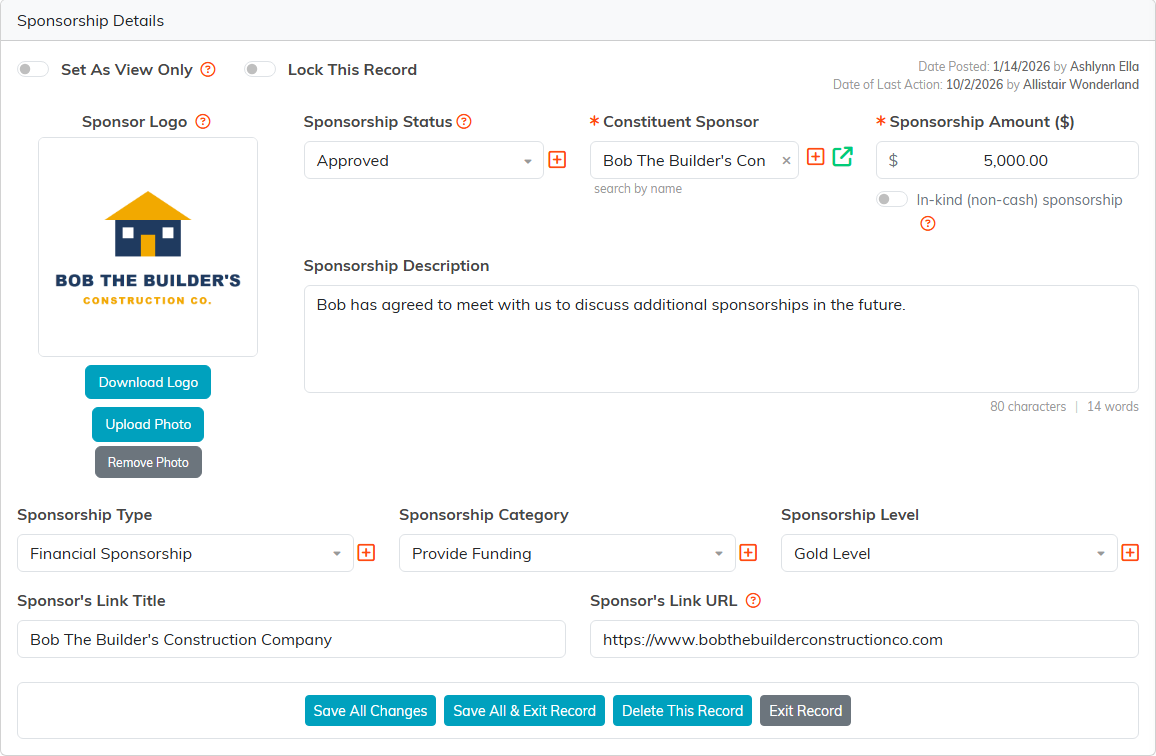Image resolution: width=1156 pixels, height=756 pixels.
Task: Add new Constituent Sponsor with plus icon
Action: tap(815, 156)
